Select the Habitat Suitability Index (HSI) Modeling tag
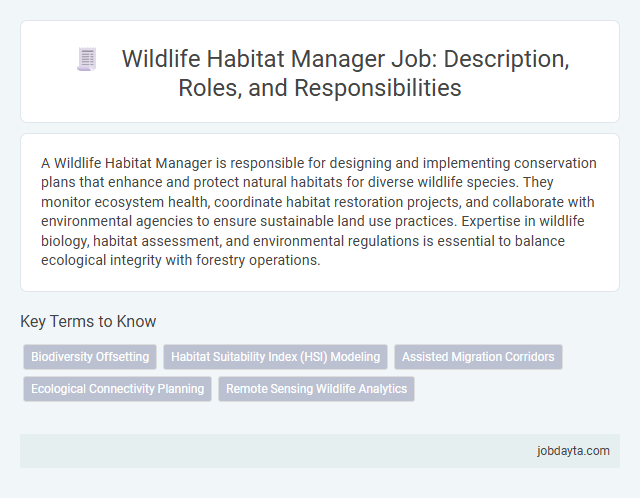The image size is (640, 498). click(276, 357)
